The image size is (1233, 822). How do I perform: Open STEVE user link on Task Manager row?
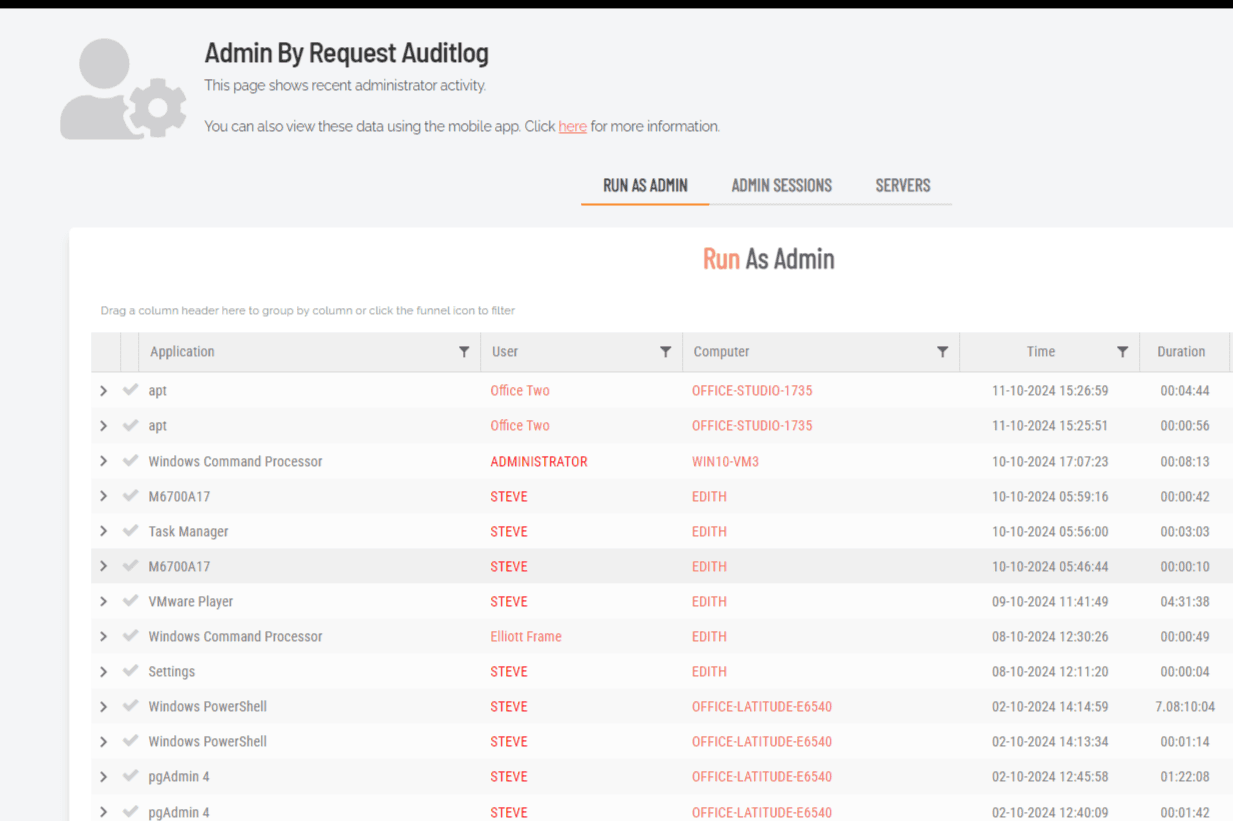coord(509,531)
